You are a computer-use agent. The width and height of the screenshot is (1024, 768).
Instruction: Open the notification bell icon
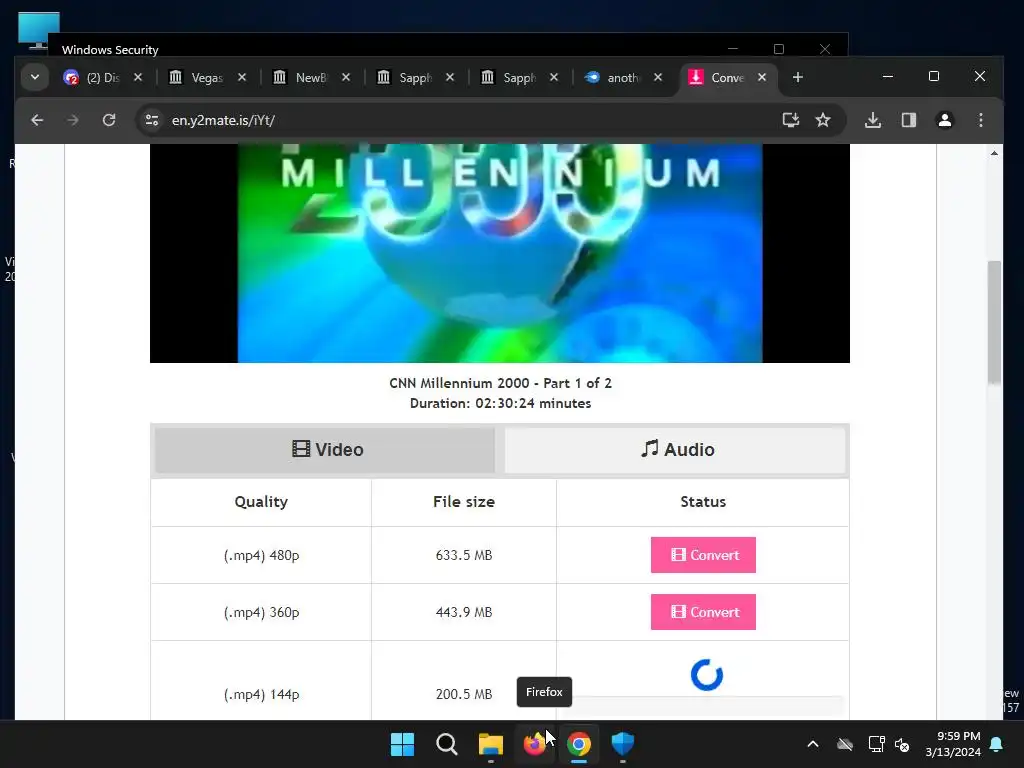click(x=997, y=744)
